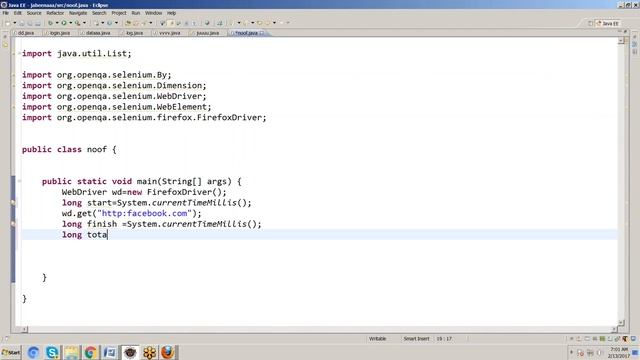Switch to the juuuu.java editor tab

pyautogui.click(x=207, y=33)
